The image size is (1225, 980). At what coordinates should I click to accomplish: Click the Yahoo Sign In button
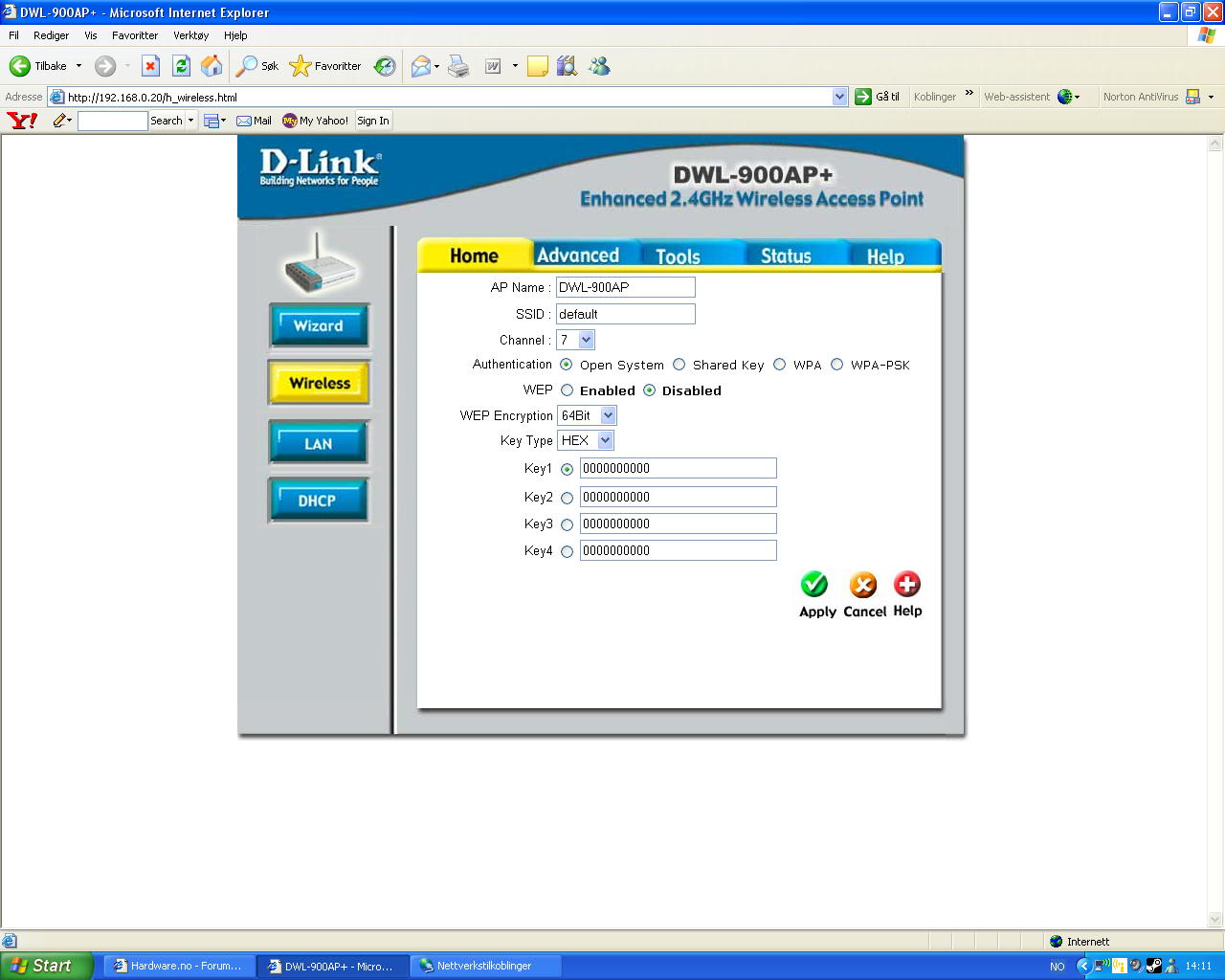373,121
